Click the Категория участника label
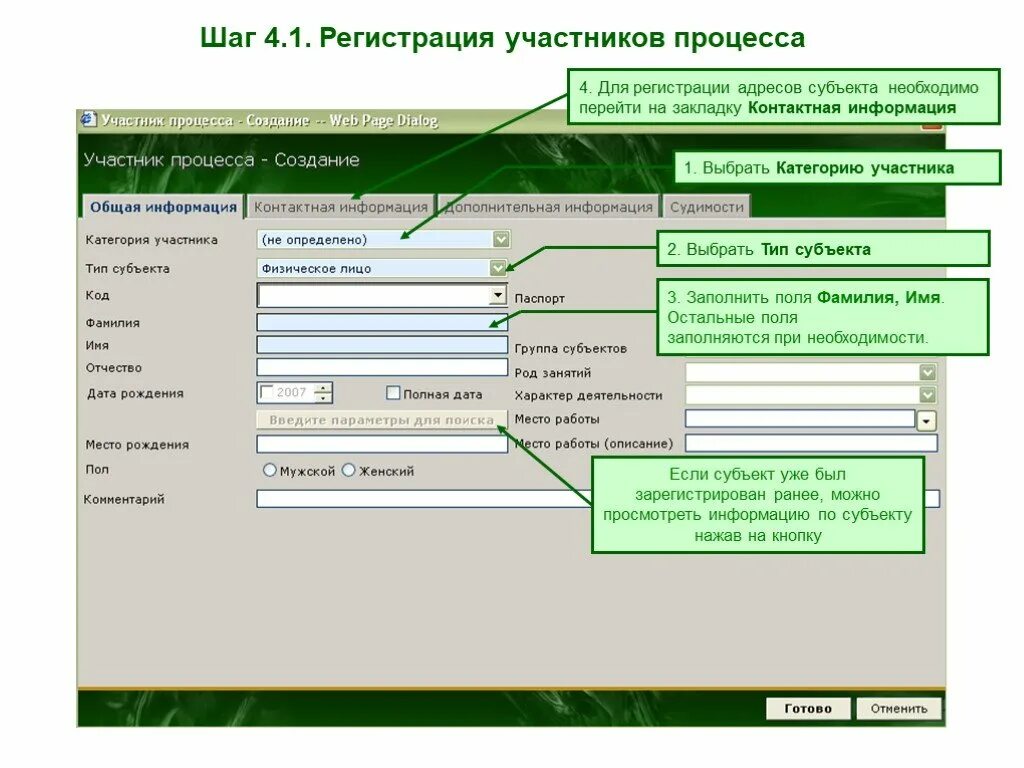The image size is (1024, 768). (x=152, y=240)
